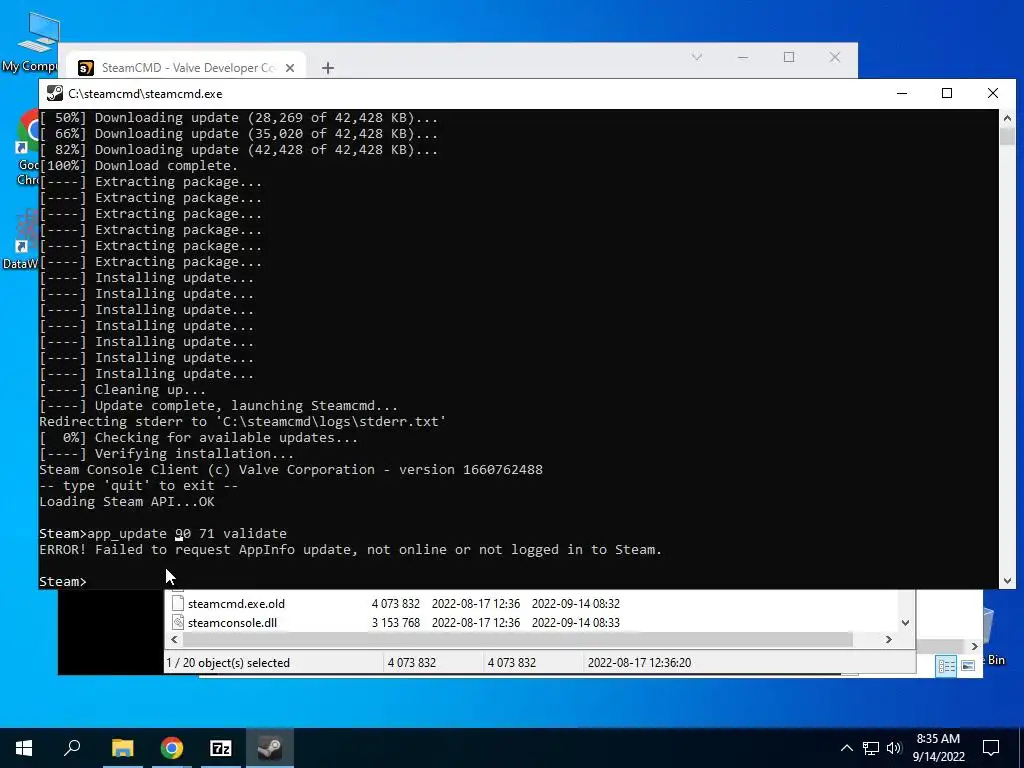Screen dimensions: 1024x768
Task: Open the notification center icon
Action: [x=991, y=748]
